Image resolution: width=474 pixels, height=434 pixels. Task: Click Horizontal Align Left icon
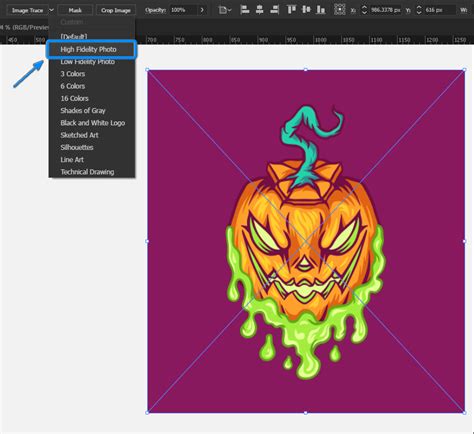tap(245, 10)
